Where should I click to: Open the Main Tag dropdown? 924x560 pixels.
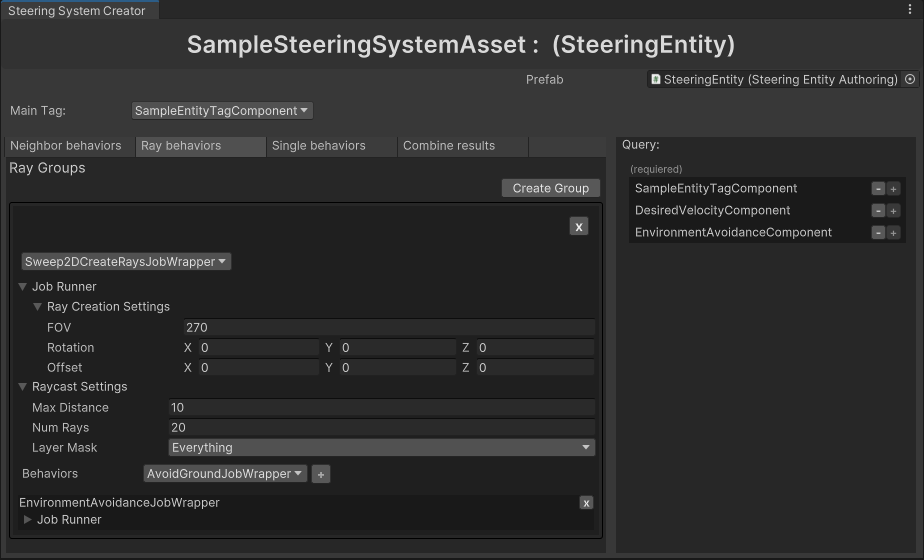click(222, 111)
